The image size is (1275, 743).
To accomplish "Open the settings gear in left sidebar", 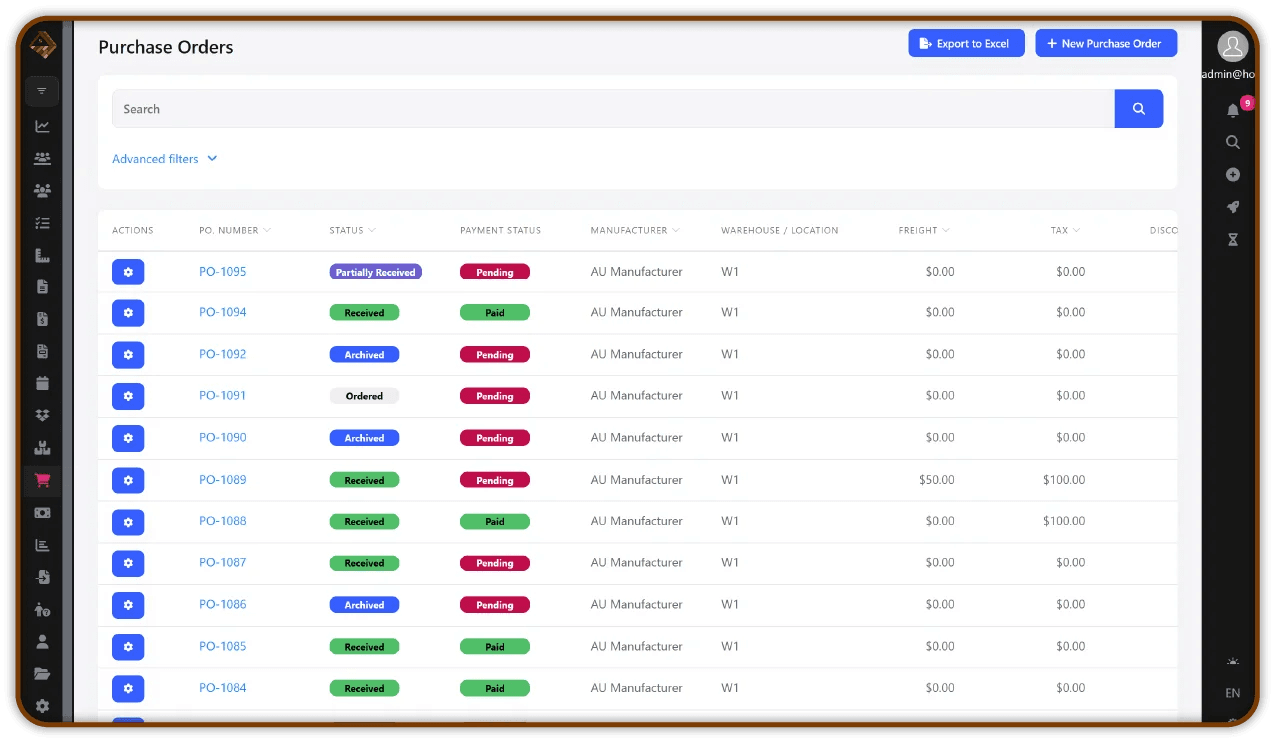I will click(x=42, y=706).
